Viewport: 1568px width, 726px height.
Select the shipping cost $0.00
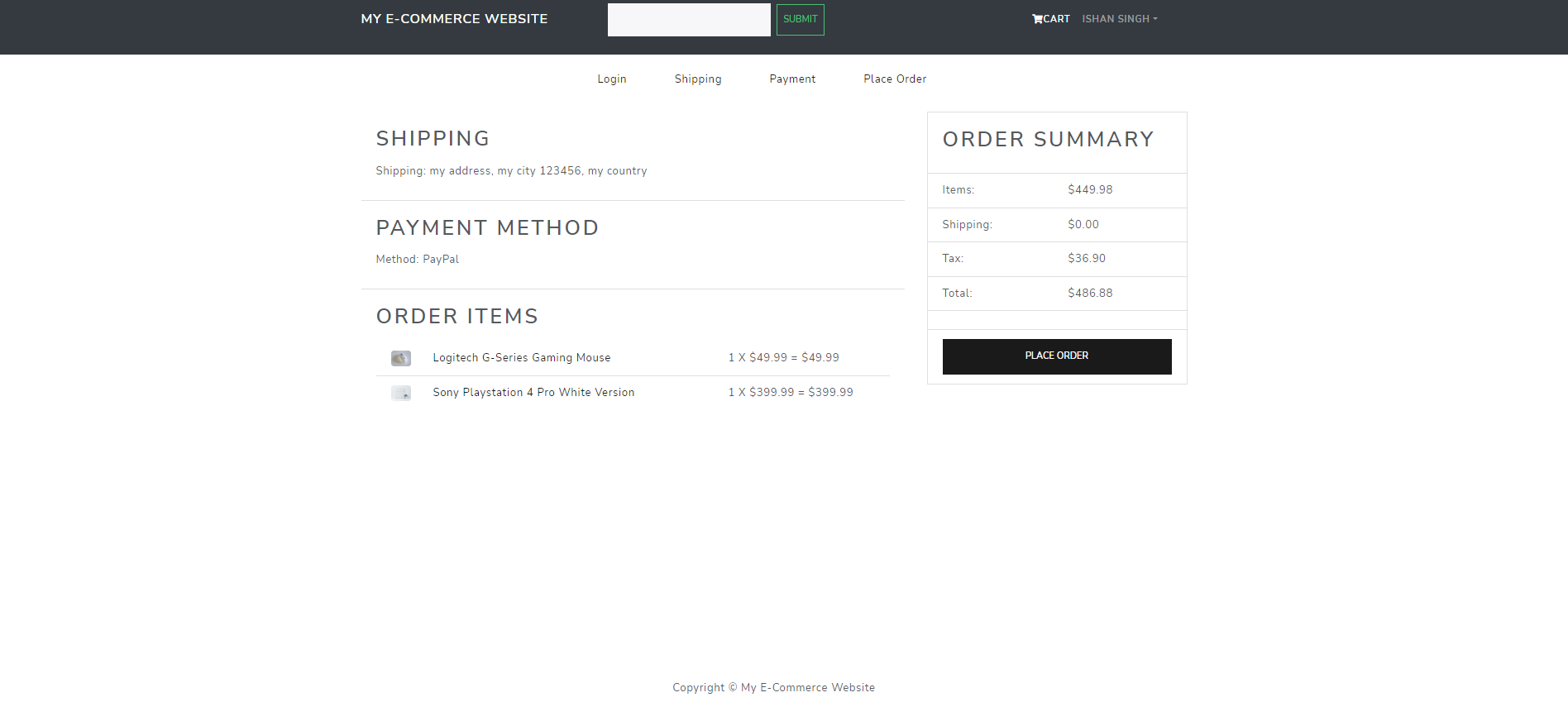[x=1083, y=225]
